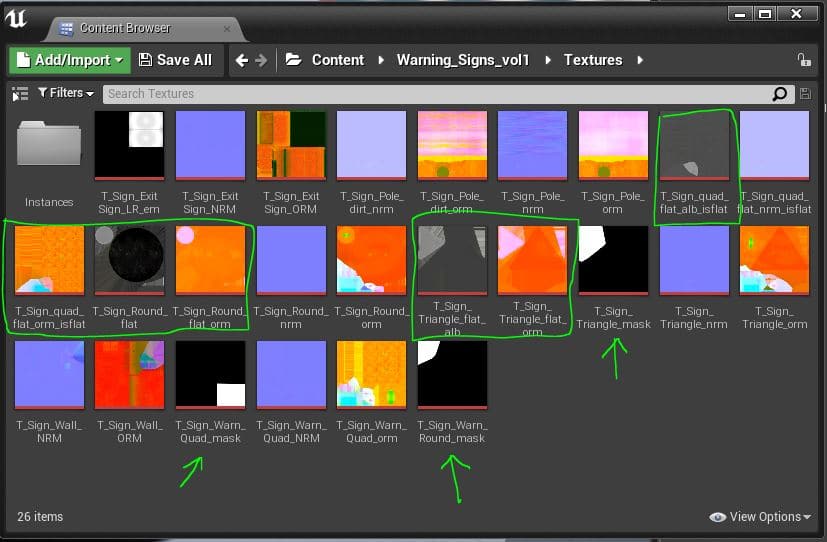Screen dimensions: 827x542
Task: Focus the Search Textures field
Action: 435,94
